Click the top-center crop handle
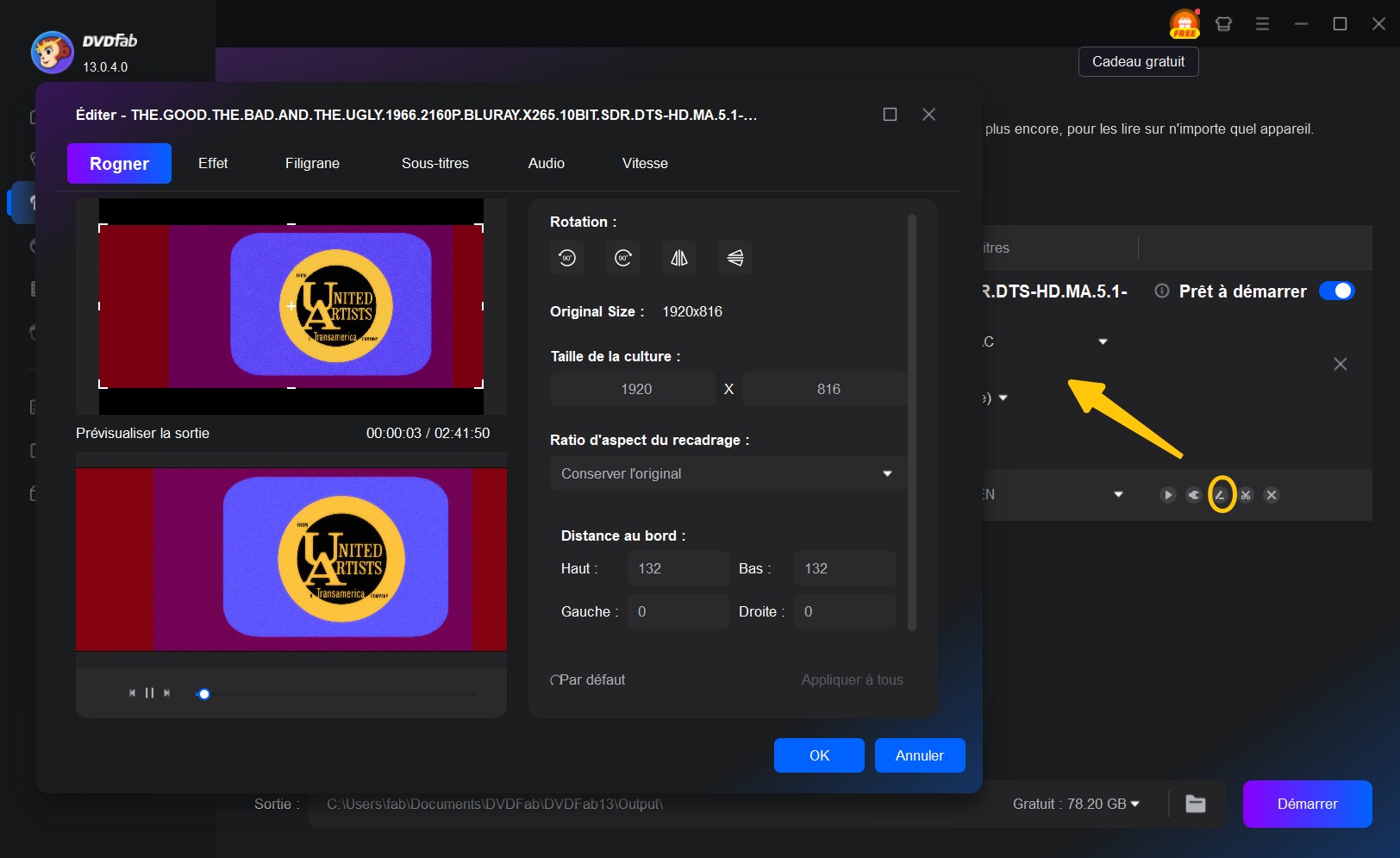 (x=291, y=224)
